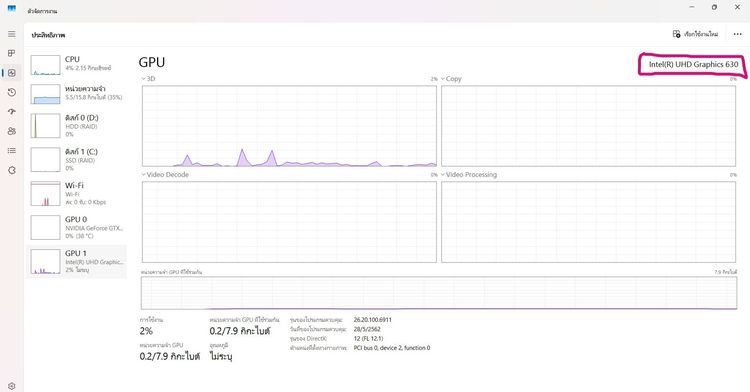Click driver version 26.20.100.6911
This screenshot has width=750, height=392.
tap(373, 320)
